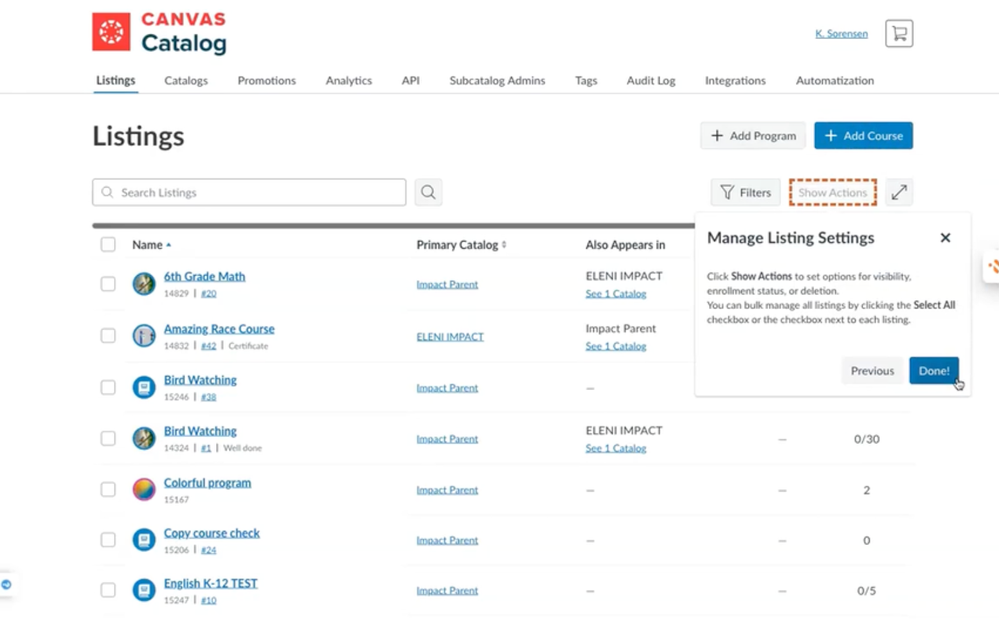Select the Copy course check checkbox

point(108,540)
